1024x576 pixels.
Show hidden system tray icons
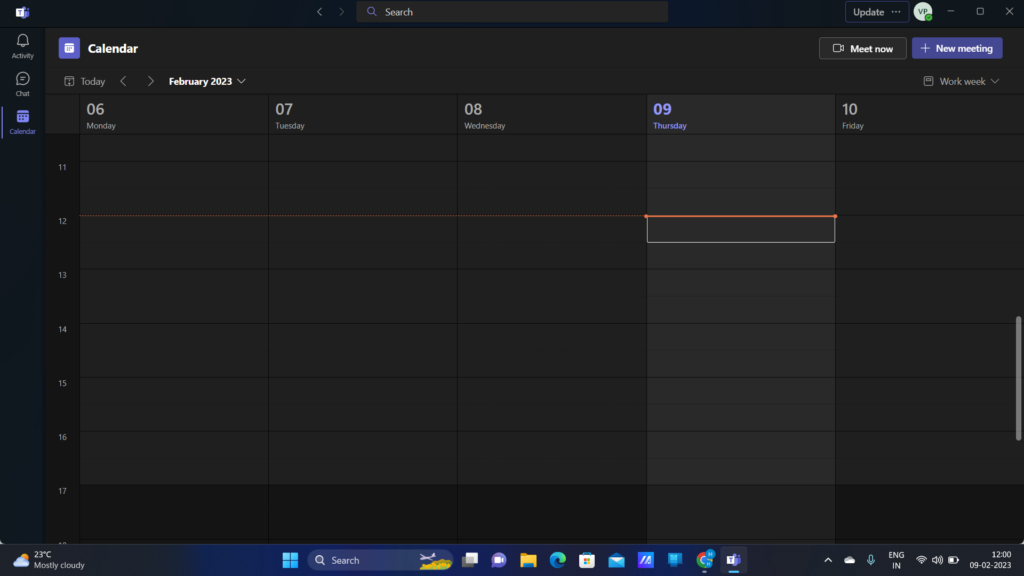pyautogui.click(x=828, y=560)
